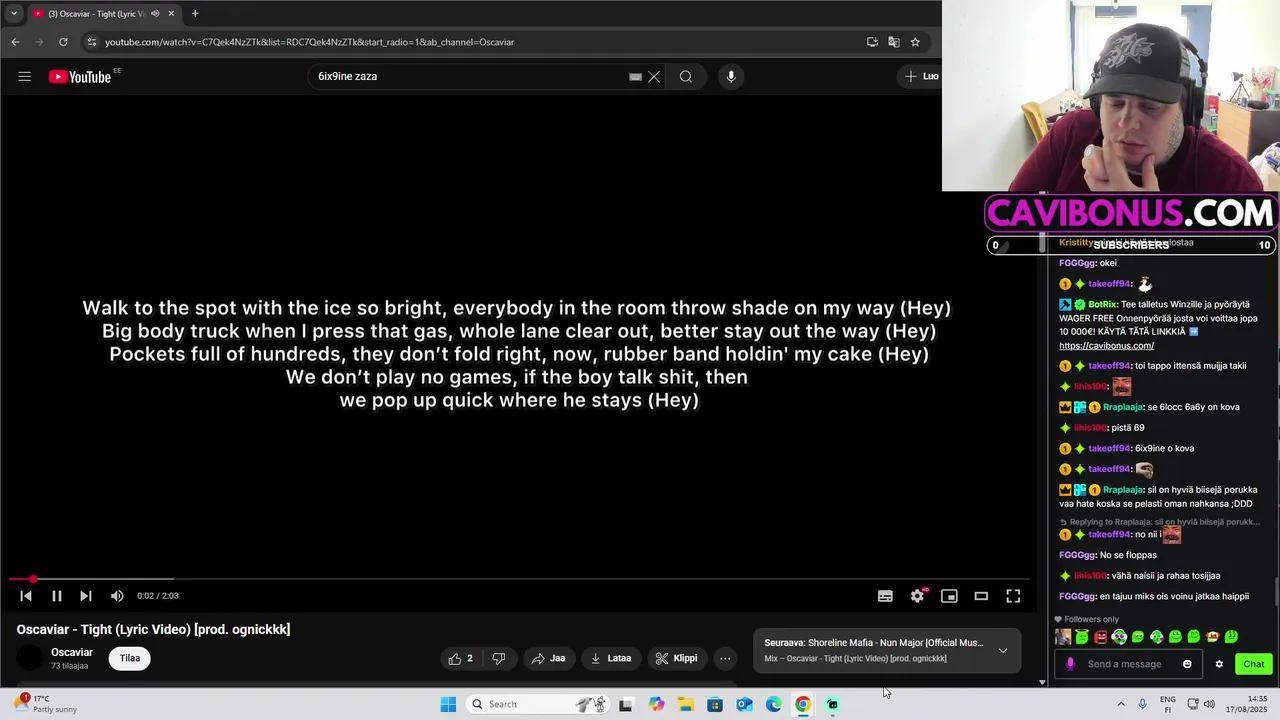
Task: Open a new Chrome tab
Action: click(x=195, y=14)
